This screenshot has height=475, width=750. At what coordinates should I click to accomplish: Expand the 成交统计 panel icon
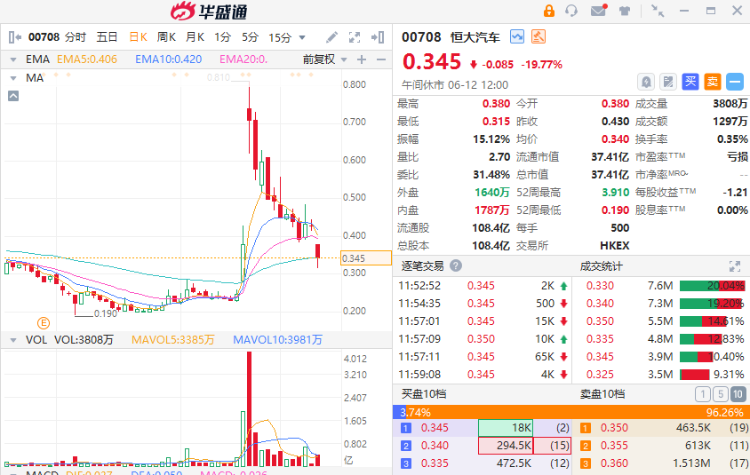point(734,266)
